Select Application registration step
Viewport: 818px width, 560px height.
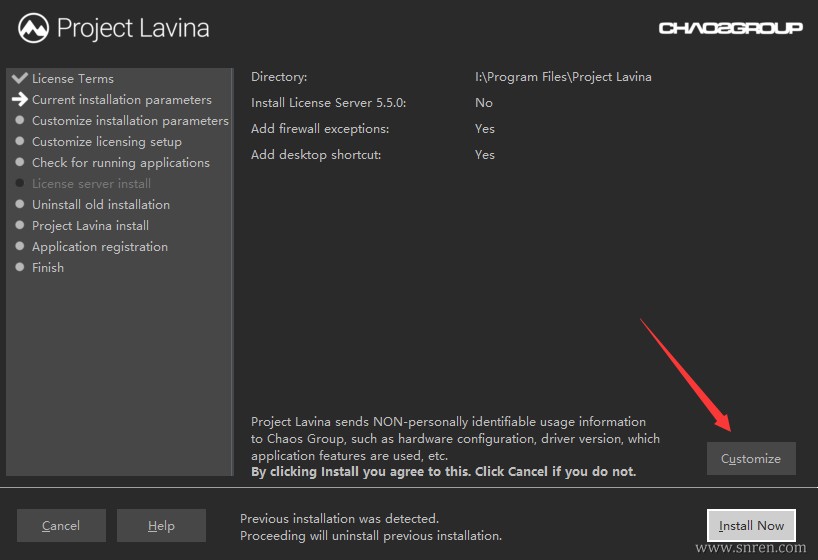(100, 246)
